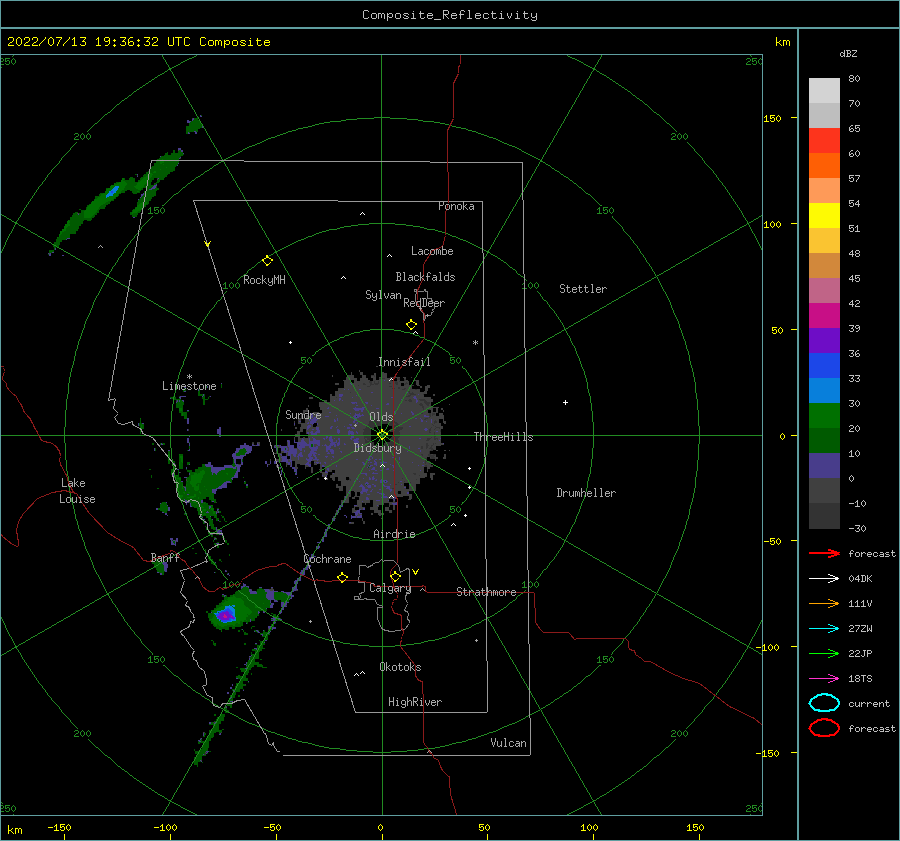Click the yellow diamond marker below RedDeer
Viewport: 900px width, 841px height.
tap(411, 325)
